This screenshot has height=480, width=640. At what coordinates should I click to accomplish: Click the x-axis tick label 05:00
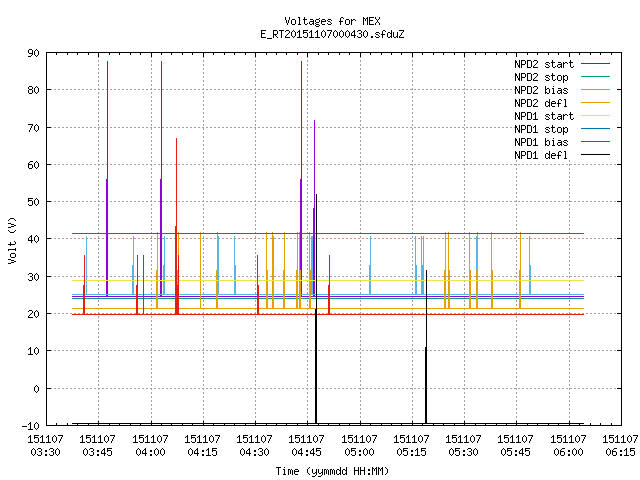(359, 452)
